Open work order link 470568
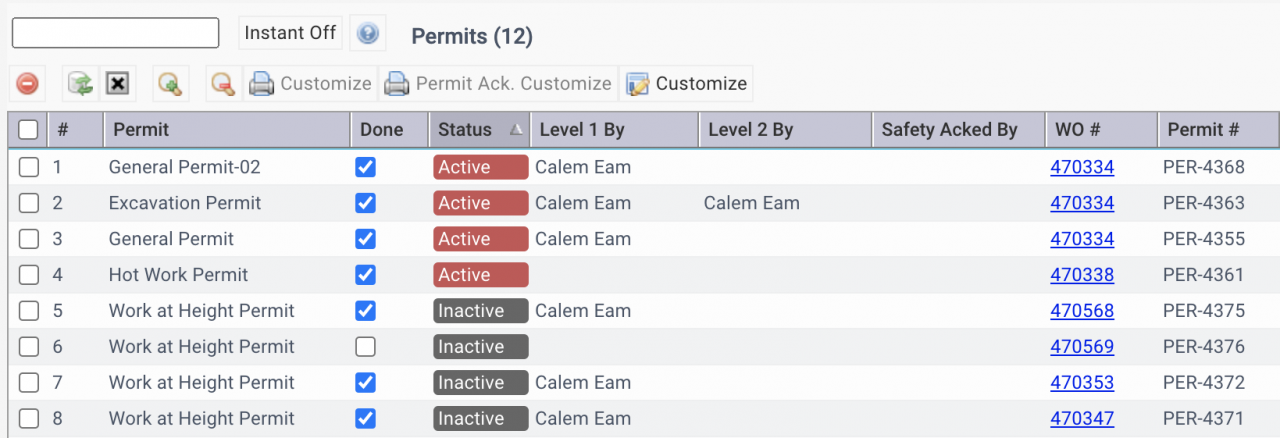Viewport: 1280px width, 438px height. pyautogui.click(x=1082, y=311)
